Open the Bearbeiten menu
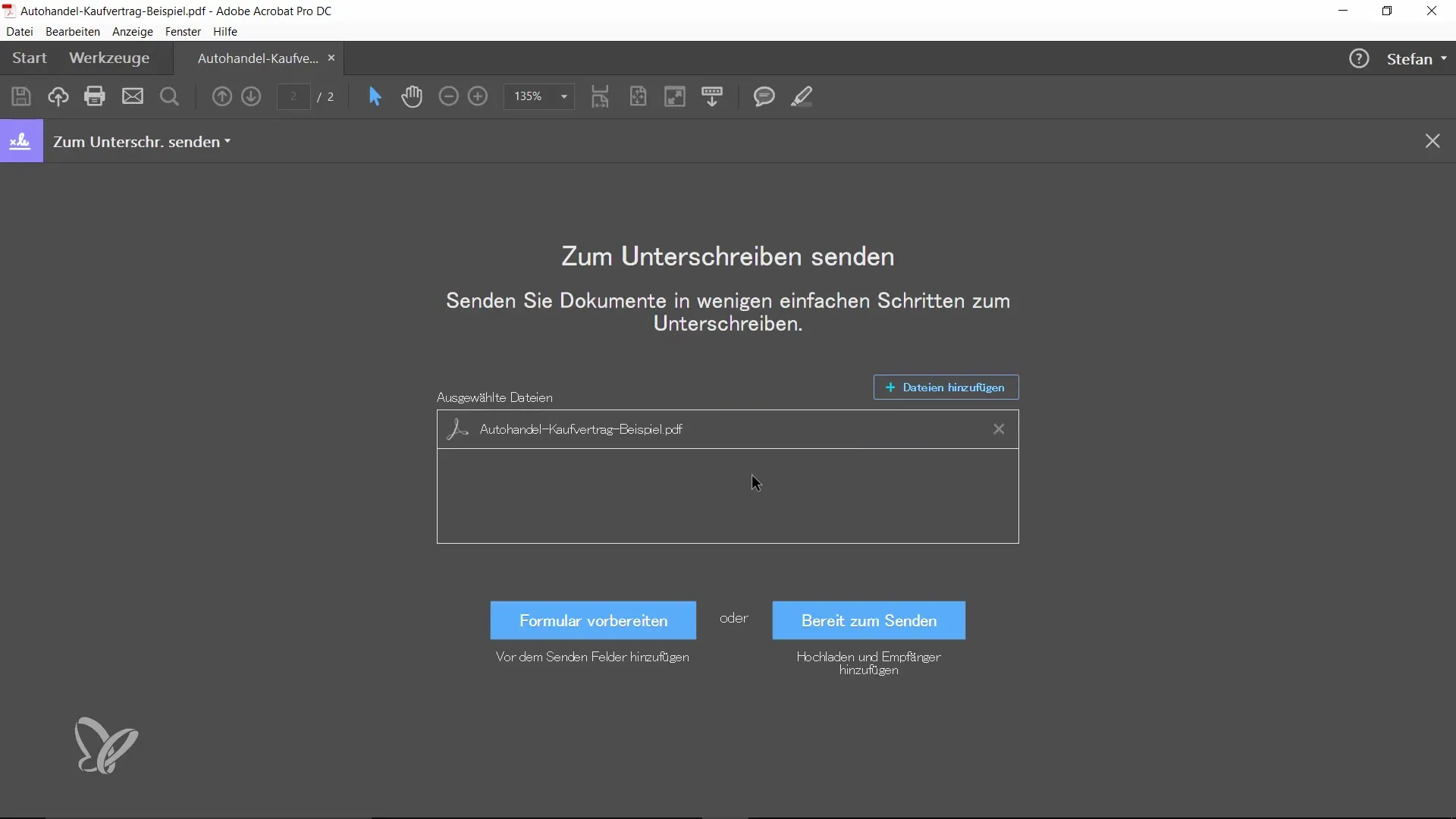Viewport: 1456px width, 819px height. point(73,32)
